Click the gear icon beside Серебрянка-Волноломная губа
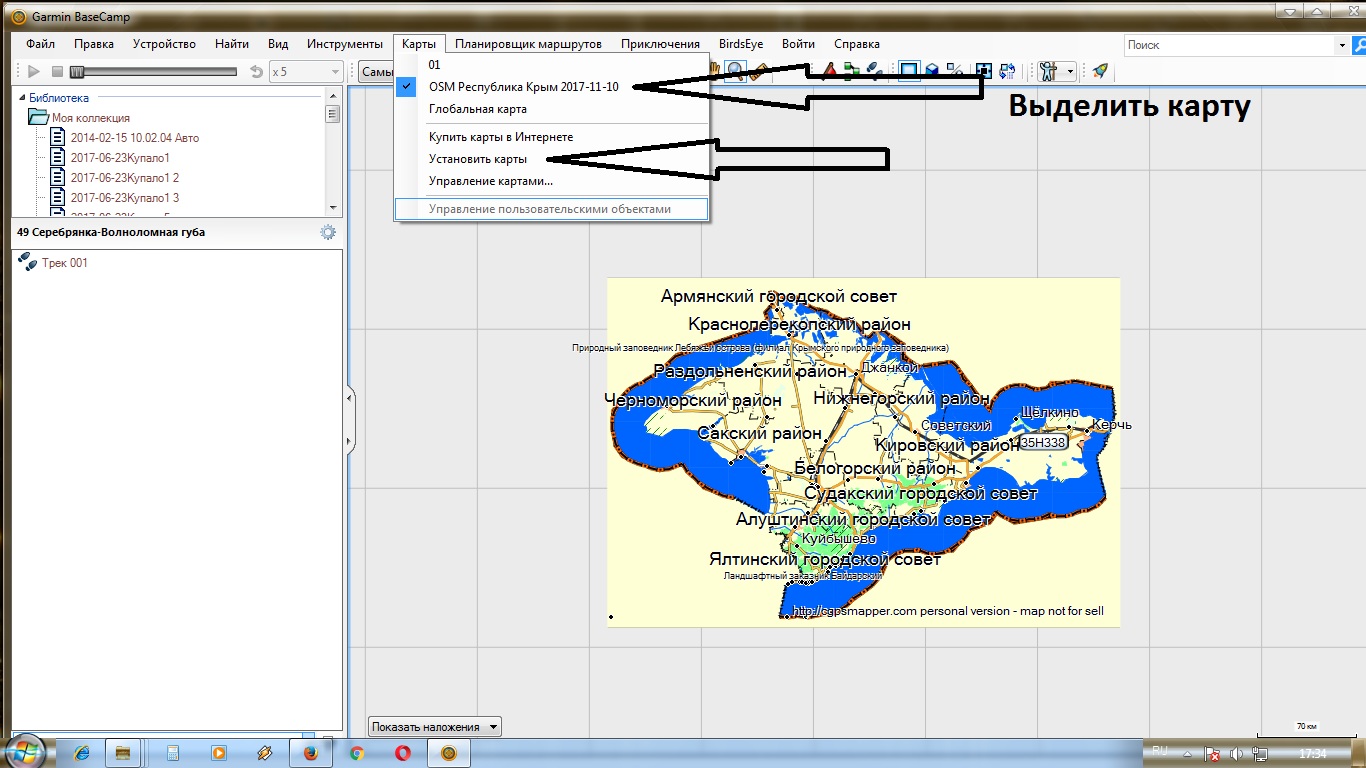The height and width of the screenshot is (768, 1366). coord(328,232)
